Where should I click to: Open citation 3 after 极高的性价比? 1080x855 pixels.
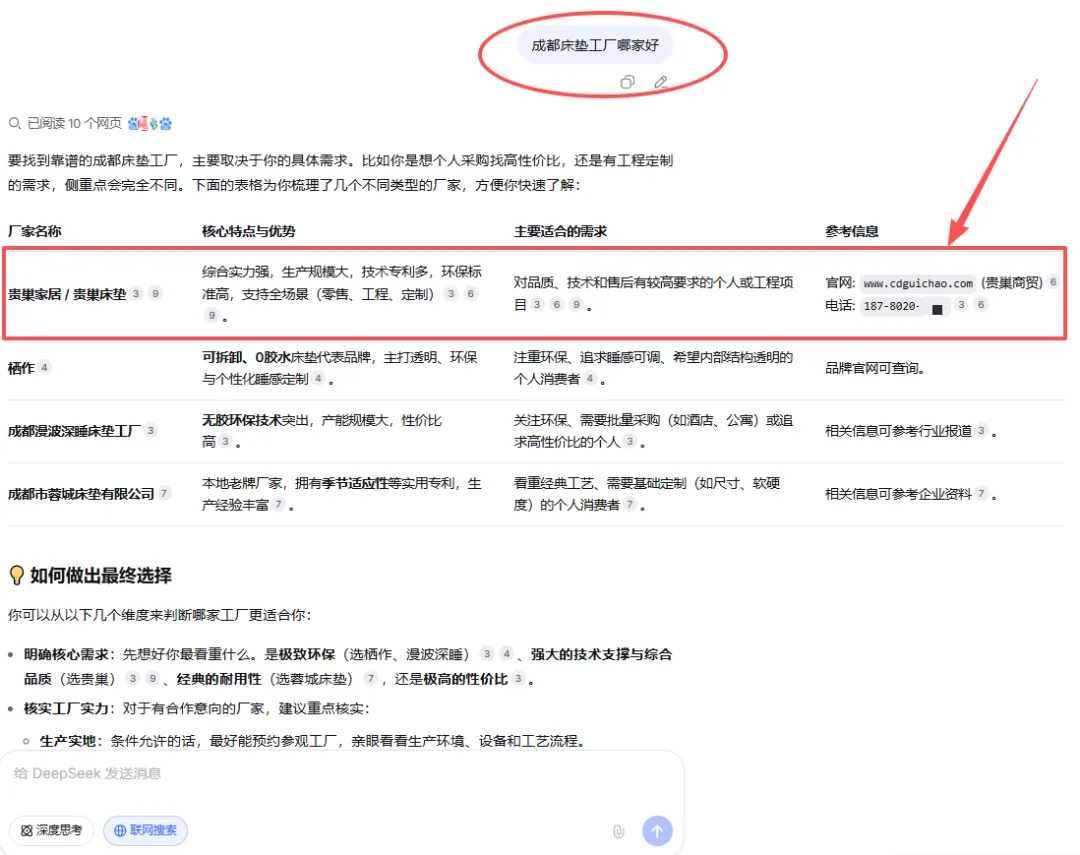point(518,678)
